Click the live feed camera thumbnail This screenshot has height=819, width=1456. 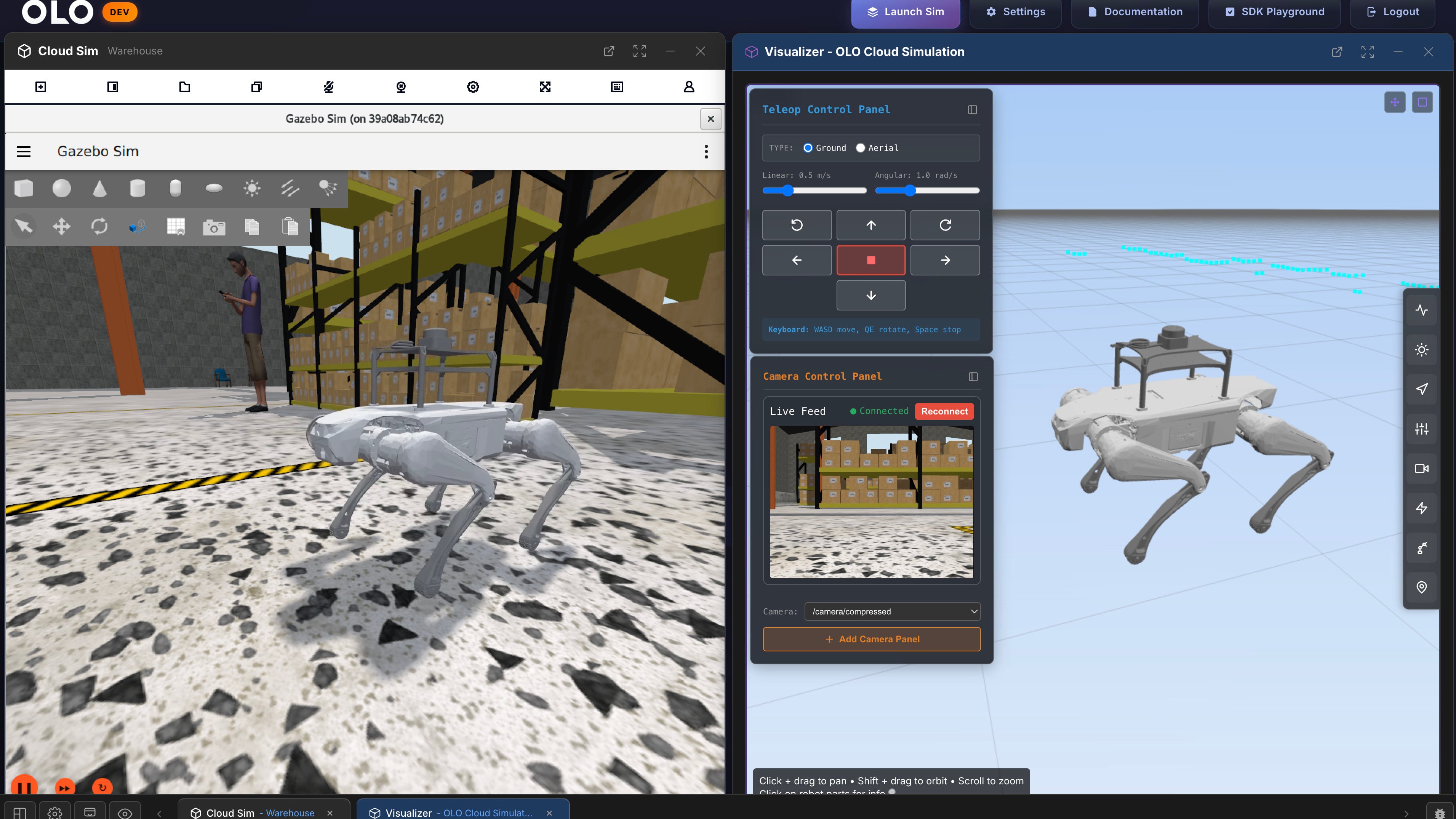coord(872,502)
